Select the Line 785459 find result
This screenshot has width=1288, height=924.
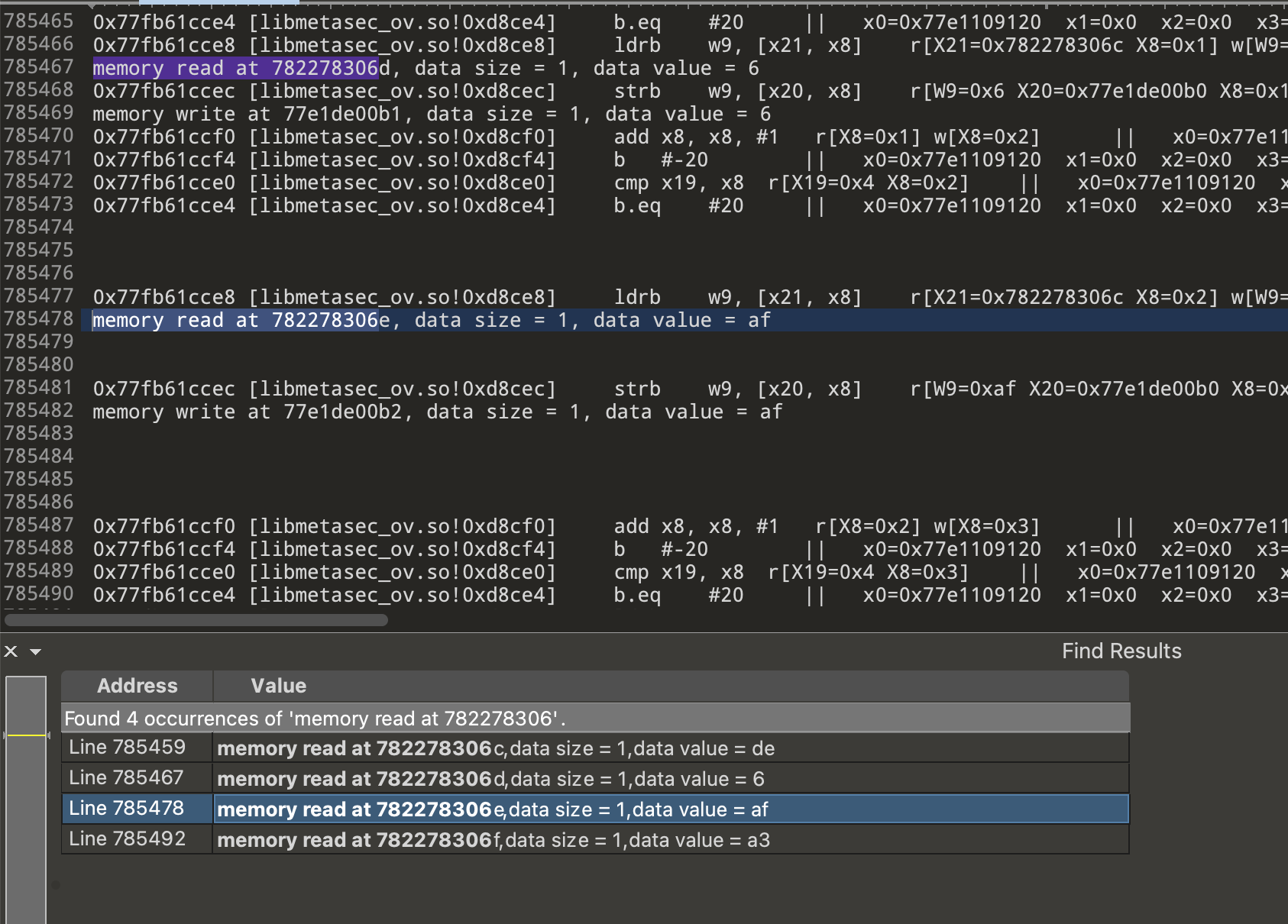[x=127, y=748]
